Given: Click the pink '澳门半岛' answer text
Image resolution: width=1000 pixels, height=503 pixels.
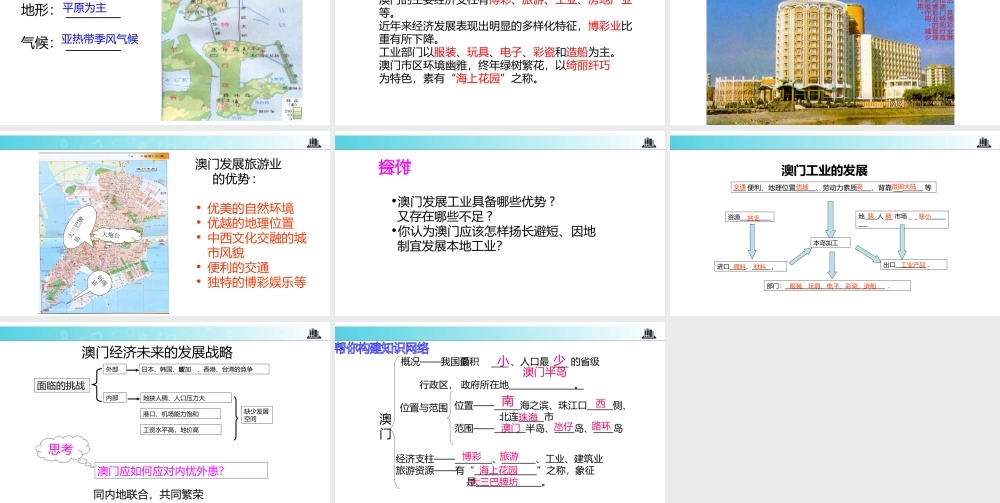Looking at the screenshot, I should coord(544,372).
